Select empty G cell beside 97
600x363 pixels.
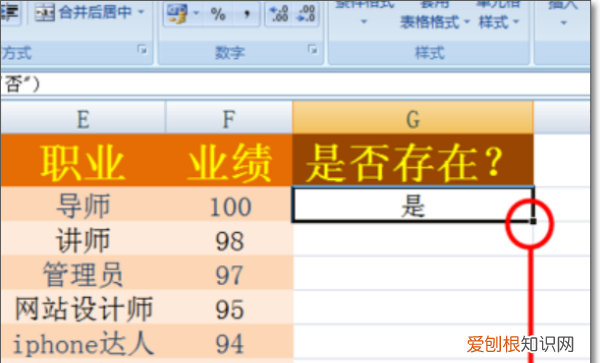413,274
